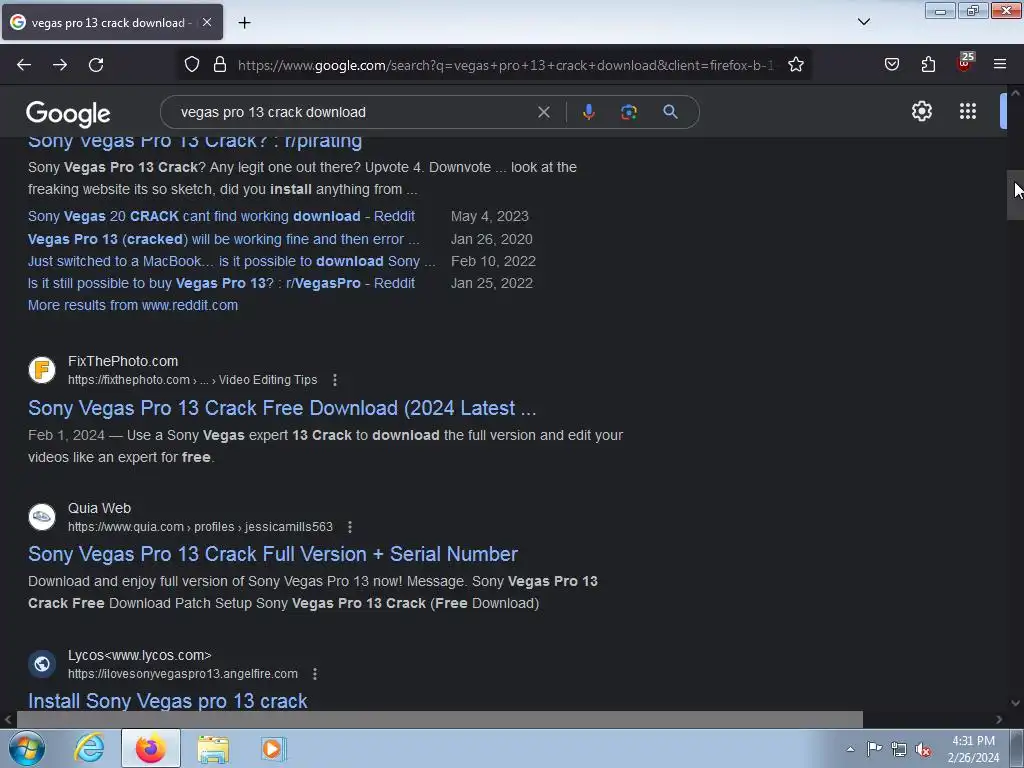Click the vertical scrollbar down arrow
The image size is (1024, 768).
point(1015,703)
